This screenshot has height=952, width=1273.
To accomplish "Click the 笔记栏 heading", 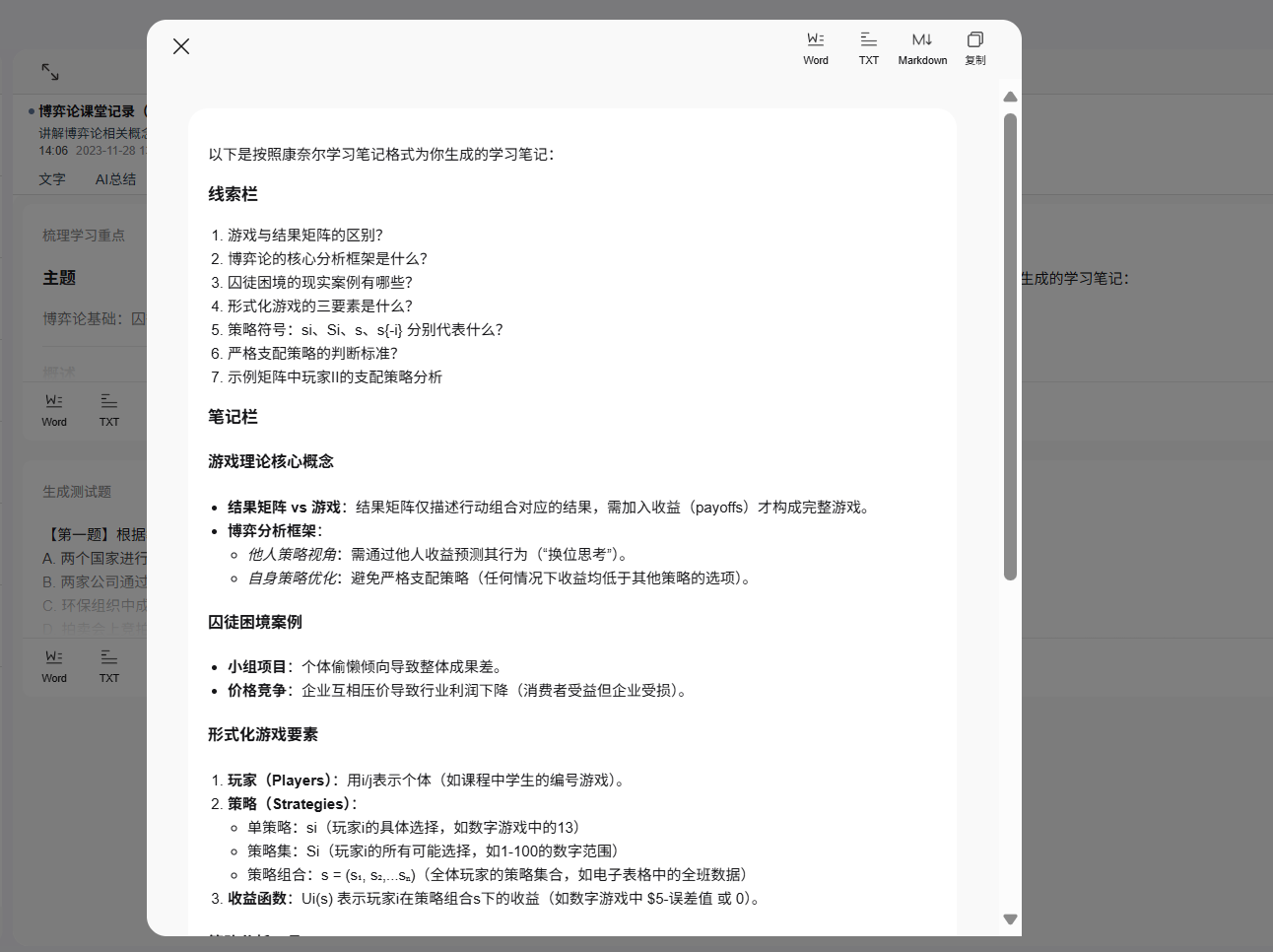I will click(x=233, y=417).
